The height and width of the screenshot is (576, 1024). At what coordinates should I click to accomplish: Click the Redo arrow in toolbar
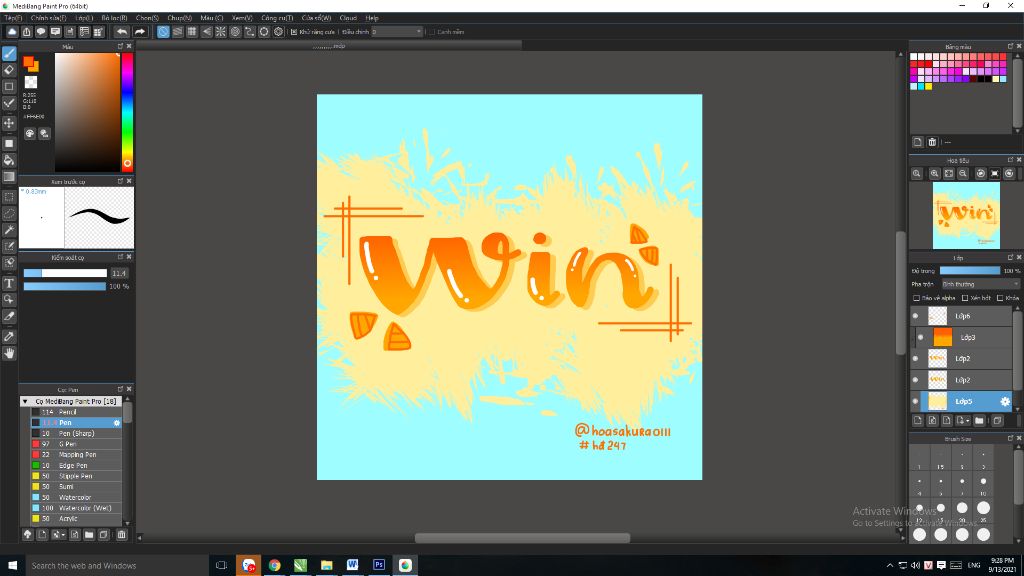coord(140,31)
